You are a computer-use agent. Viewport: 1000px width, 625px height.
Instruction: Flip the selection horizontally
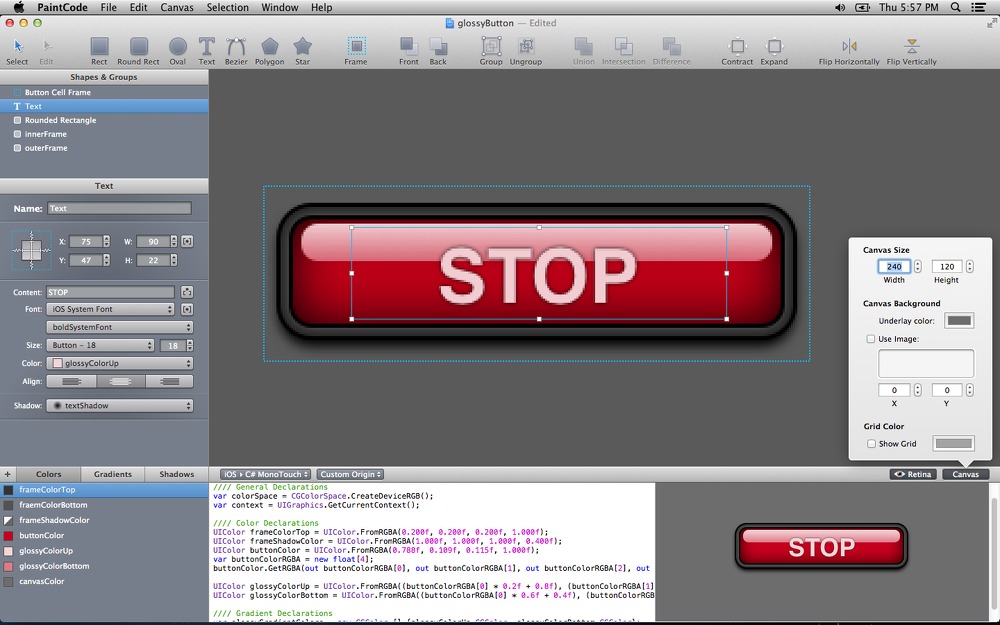pos(849,51)
